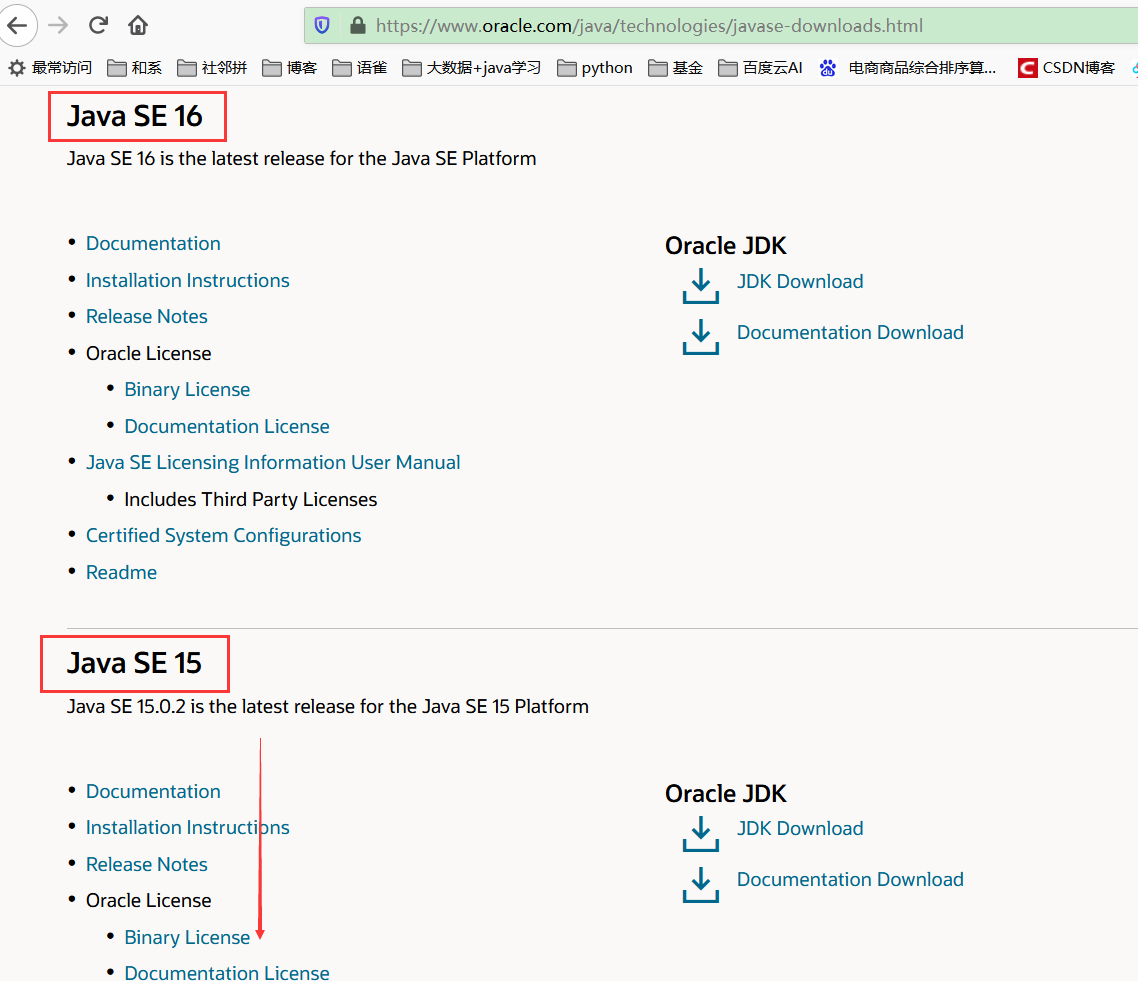The height and width of the screenshot is (981, 1138).
Task: Click download icon beside Java SE 16 JDK Download
Action: coord(700,286)
